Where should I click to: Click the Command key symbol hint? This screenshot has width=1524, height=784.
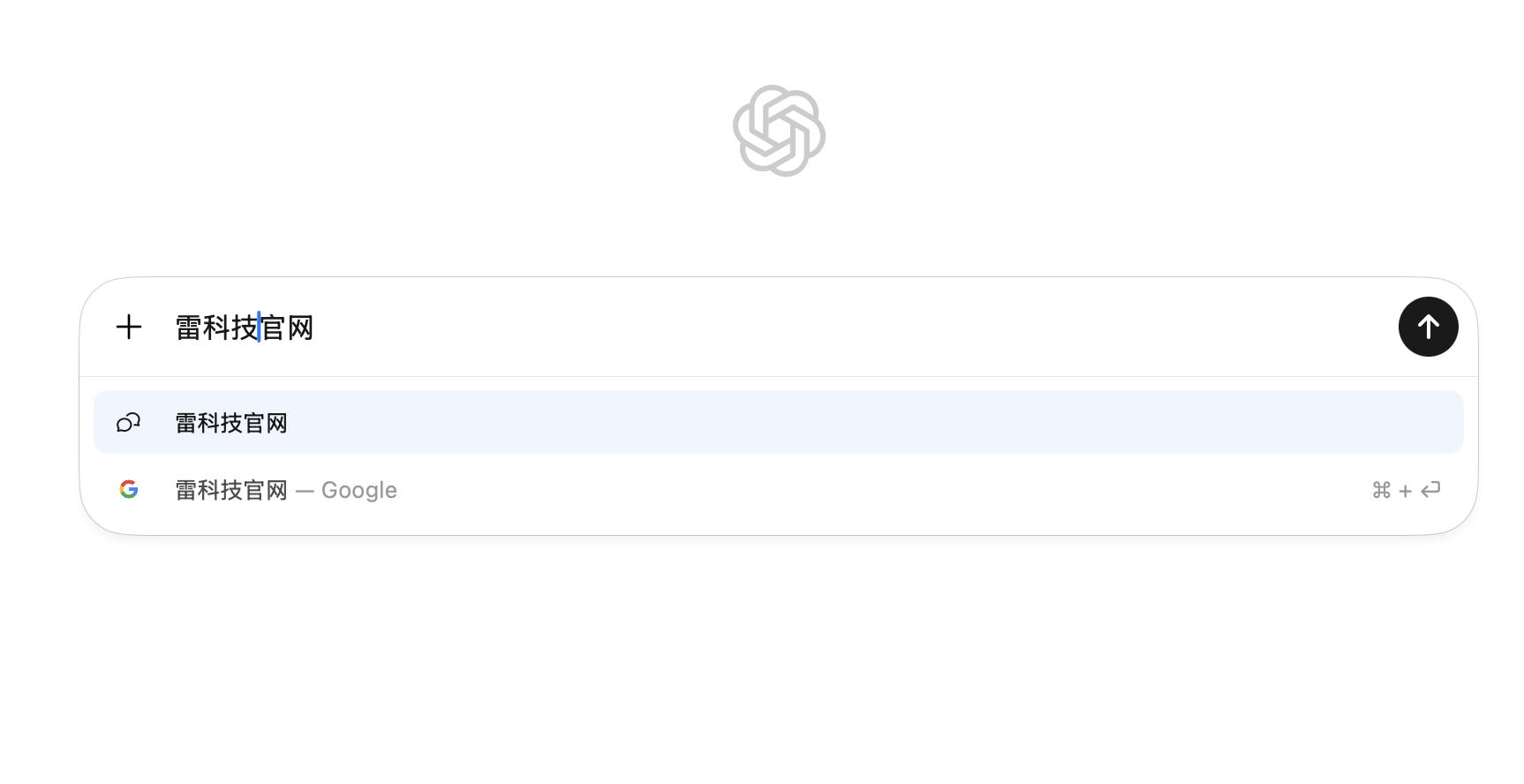tap(1382, 490)
